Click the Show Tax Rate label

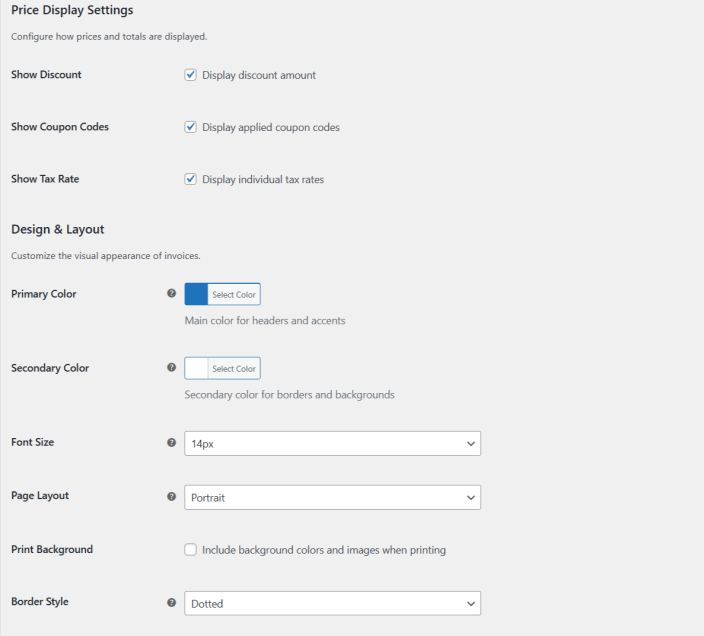(45, 179)
